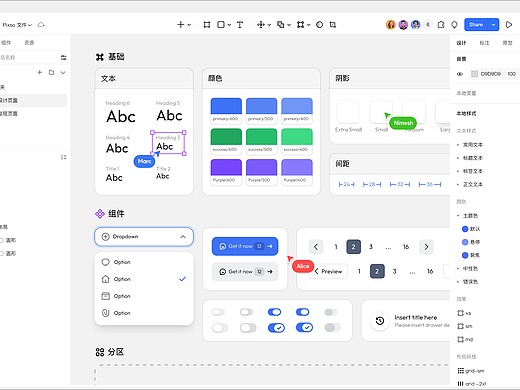Screen dimensions: 520x390
Task: Toggle the disabled gray switch bottom row
Action: (332, 328)
